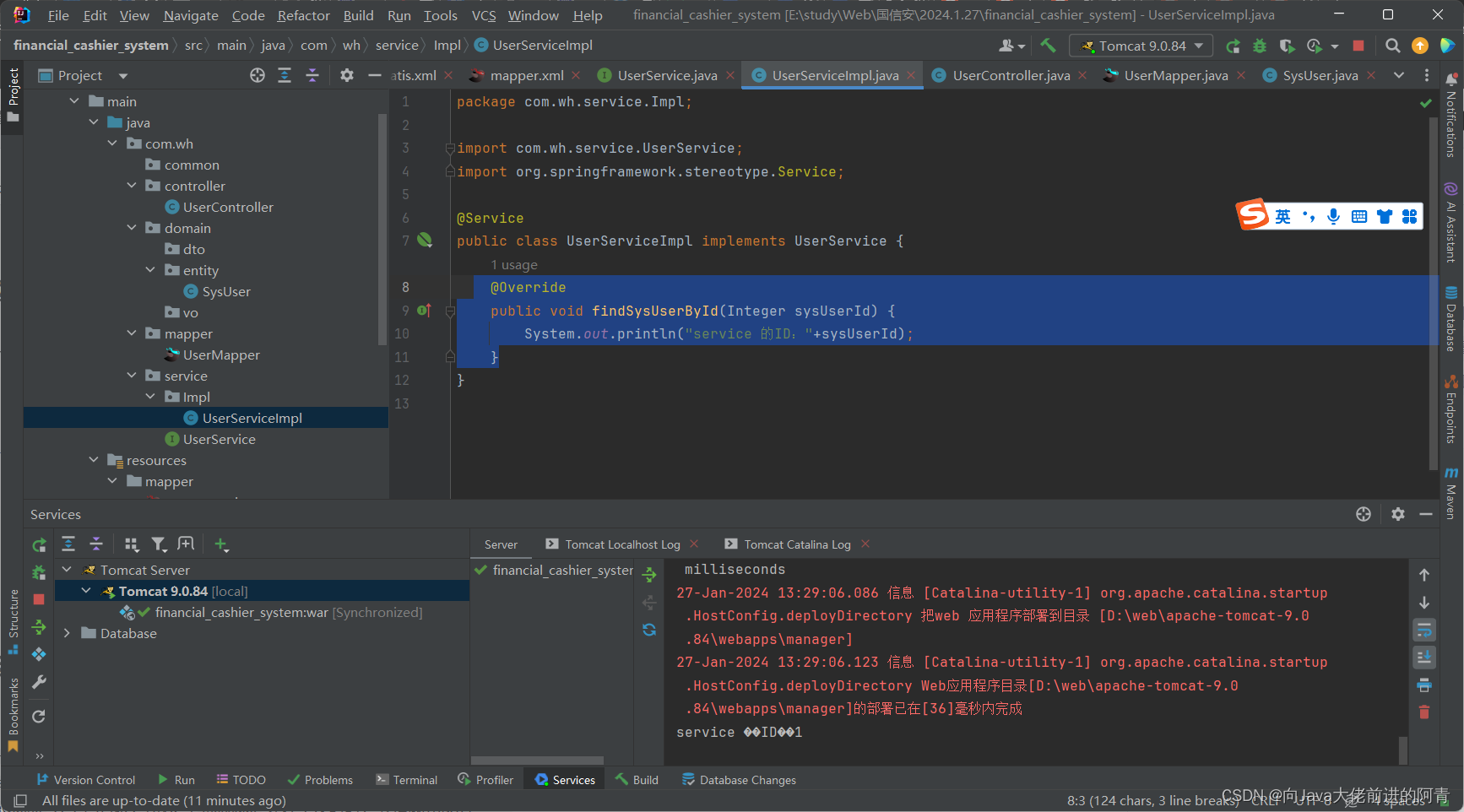Open Search Everywhere magnifier icon
The width and height of the screenshot is (1464, 812).
pos(1393,46)
